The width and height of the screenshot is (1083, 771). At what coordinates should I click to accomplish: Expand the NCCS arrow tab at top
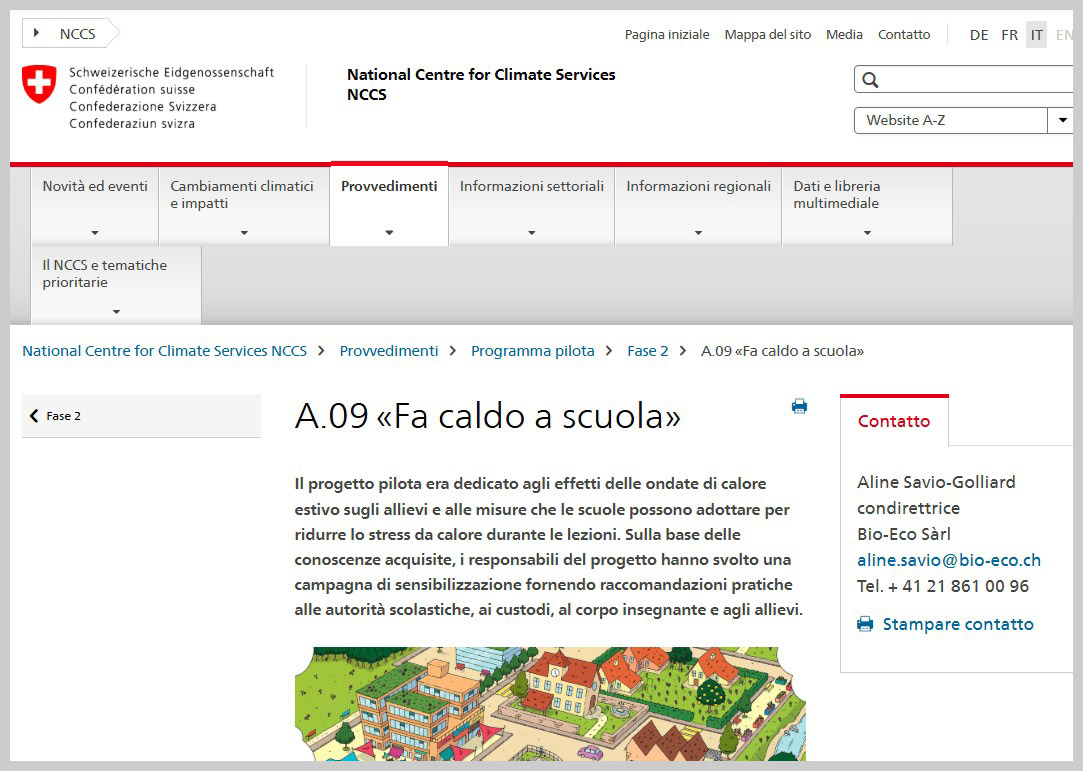pos(67,34)
